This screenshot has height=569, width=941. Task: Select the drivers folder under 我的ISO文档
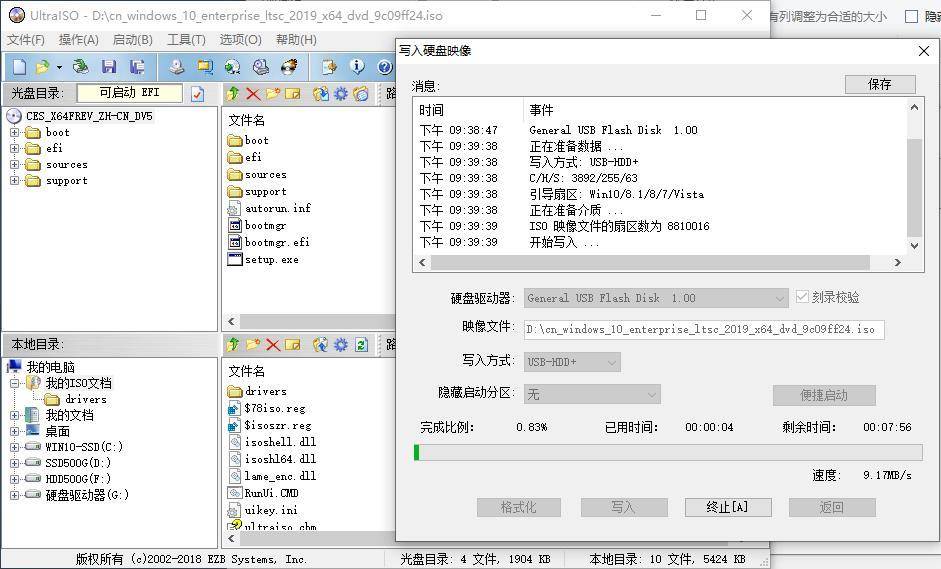(85, 399)
